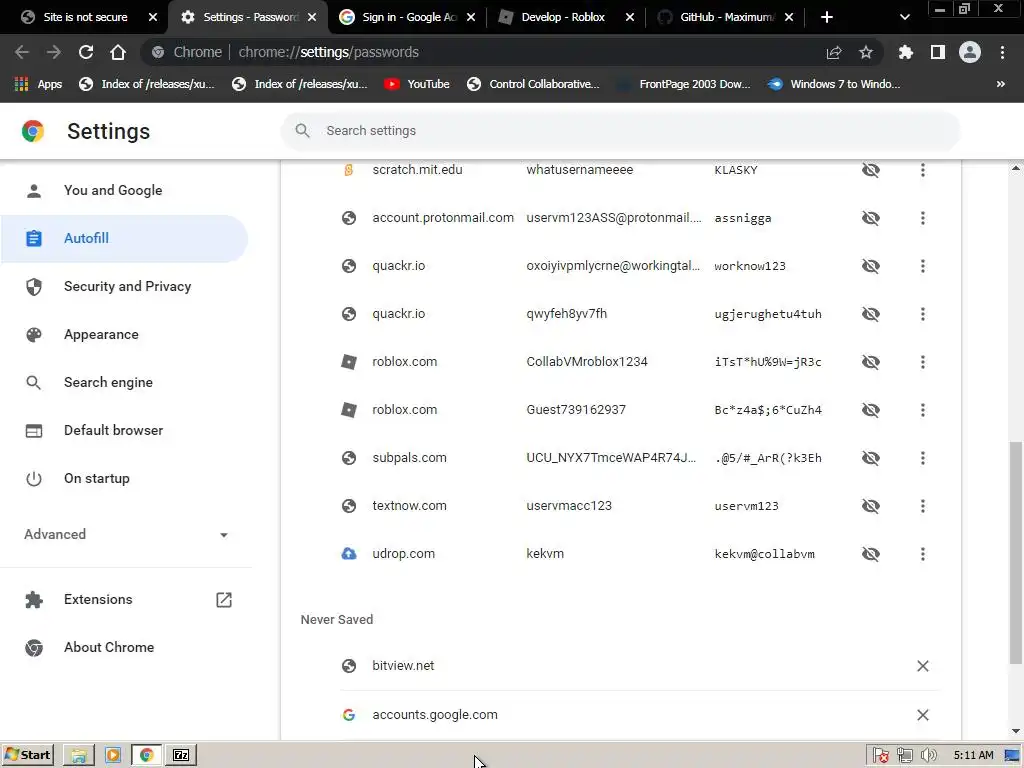Open Apps bookmark shortcut
Viewport: 1024px width, 768px height.
point(39,84)
